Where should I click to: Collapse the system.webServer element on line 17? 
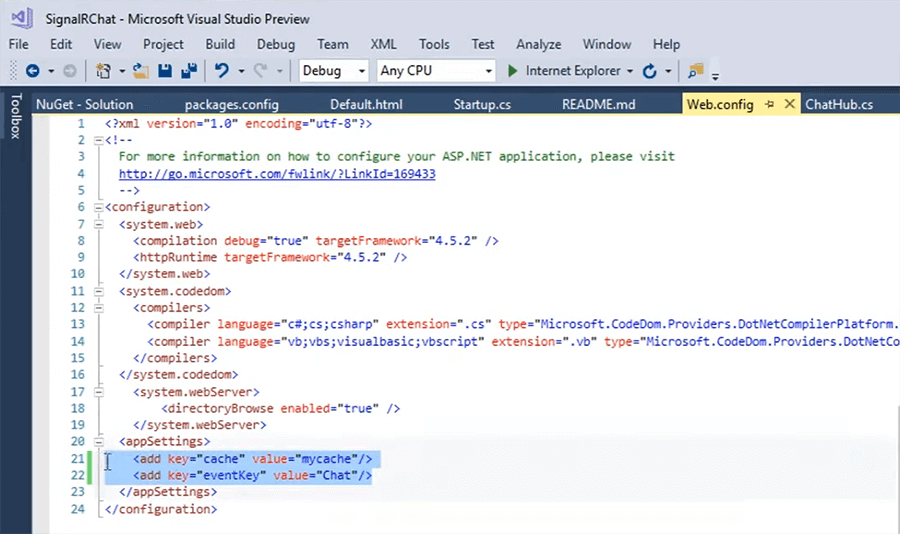pos(99,392)
